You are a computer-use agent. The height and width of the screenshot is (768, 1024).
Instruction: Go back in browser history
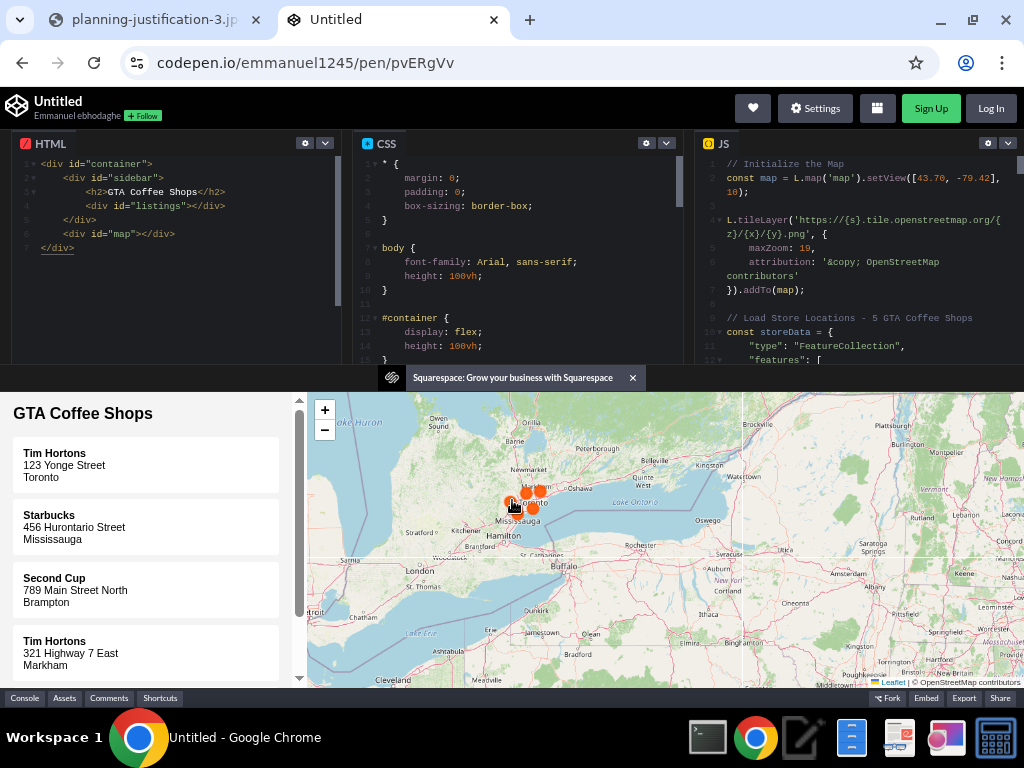pyautogui.click(x=22, y=63)
